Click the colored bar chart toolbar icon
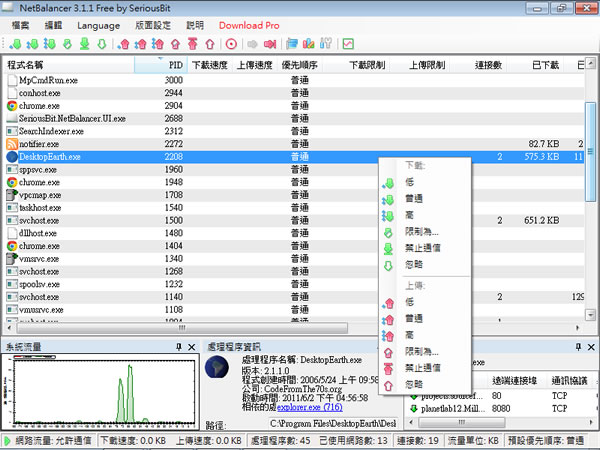The image size is (600, 450). coord(308,44)
